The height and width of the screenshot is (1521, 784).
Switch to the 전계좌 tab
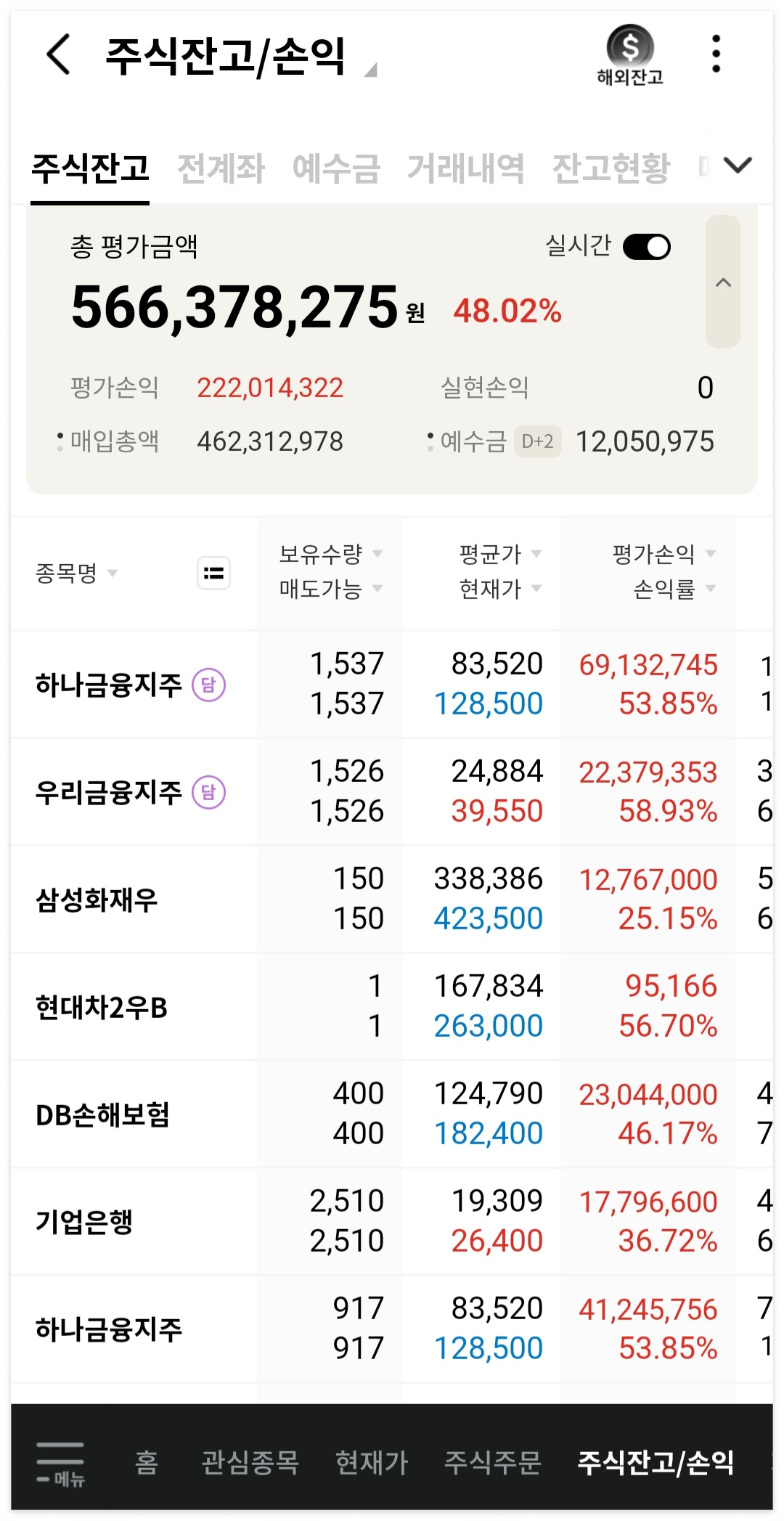point(221,168)
